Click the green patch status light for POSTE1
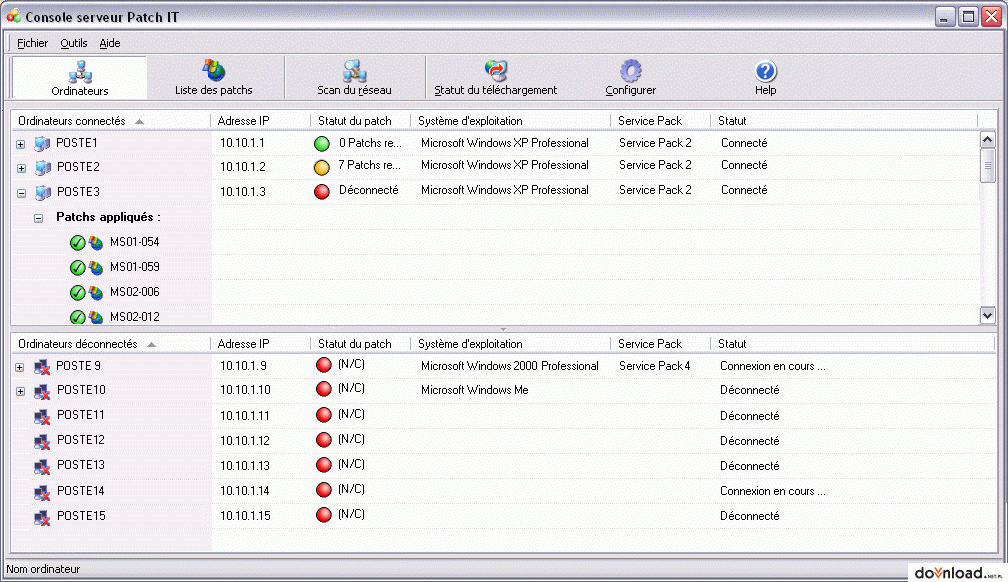Viewport: 1008px width, 582px height. click(x=321, y=143)
